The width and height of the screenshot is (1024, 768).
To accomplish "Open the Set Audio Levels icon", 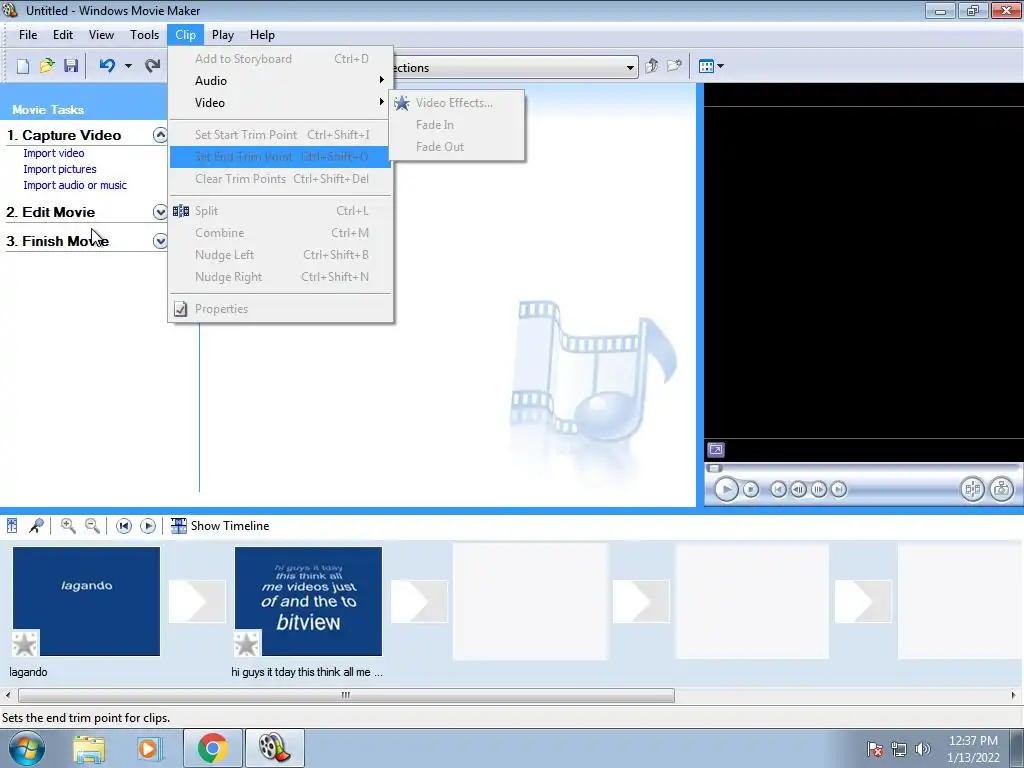I will click(x=12, y=526).
